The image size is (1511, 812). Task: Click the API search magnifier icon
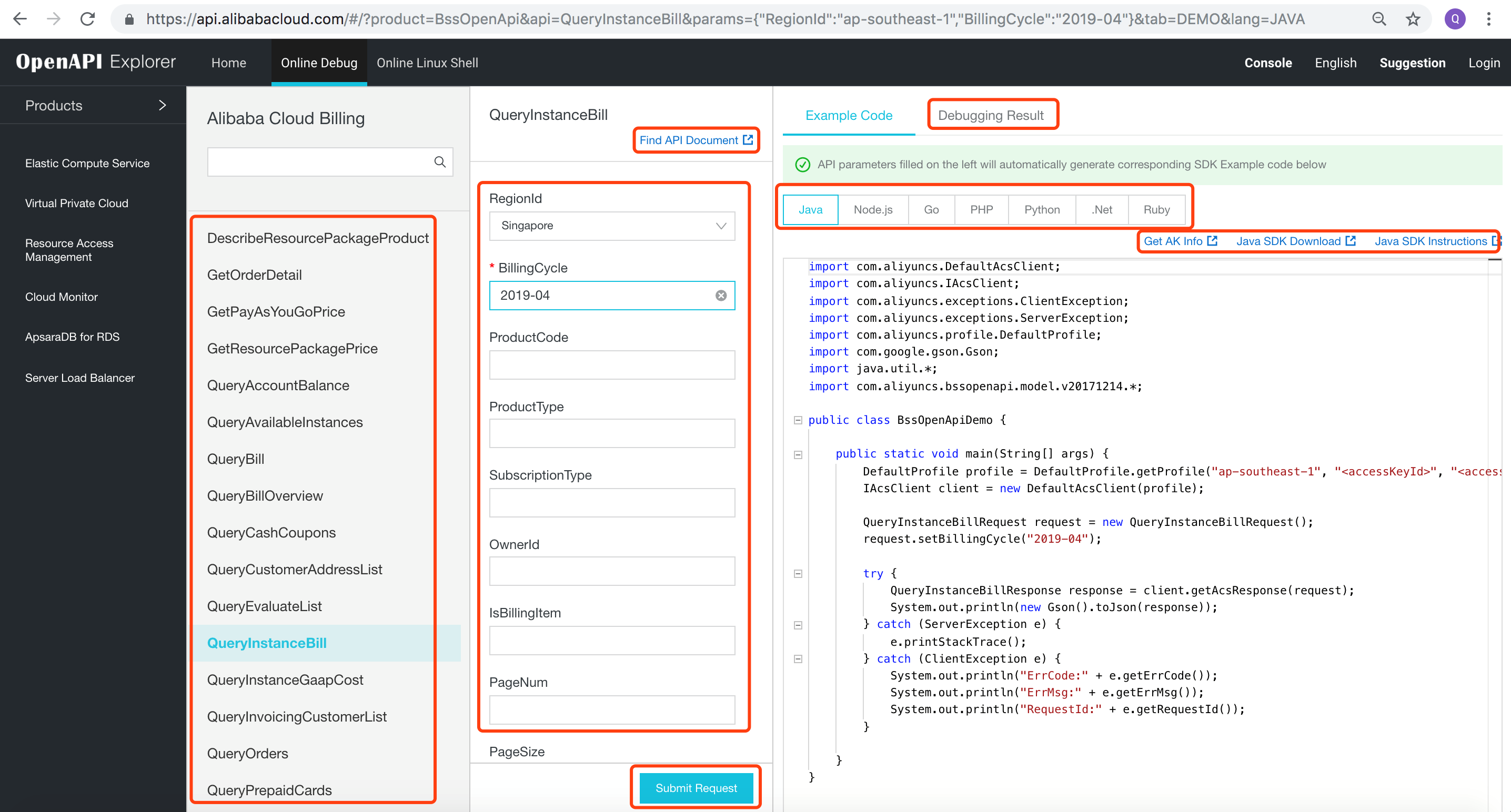tap(440, 162)
